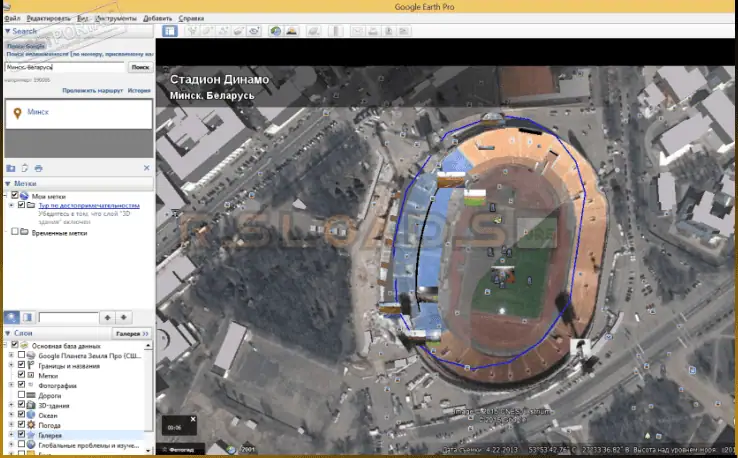Disable the Погода layer checkbox
This screenshot has height=458, width=738.
click(21, 424)
